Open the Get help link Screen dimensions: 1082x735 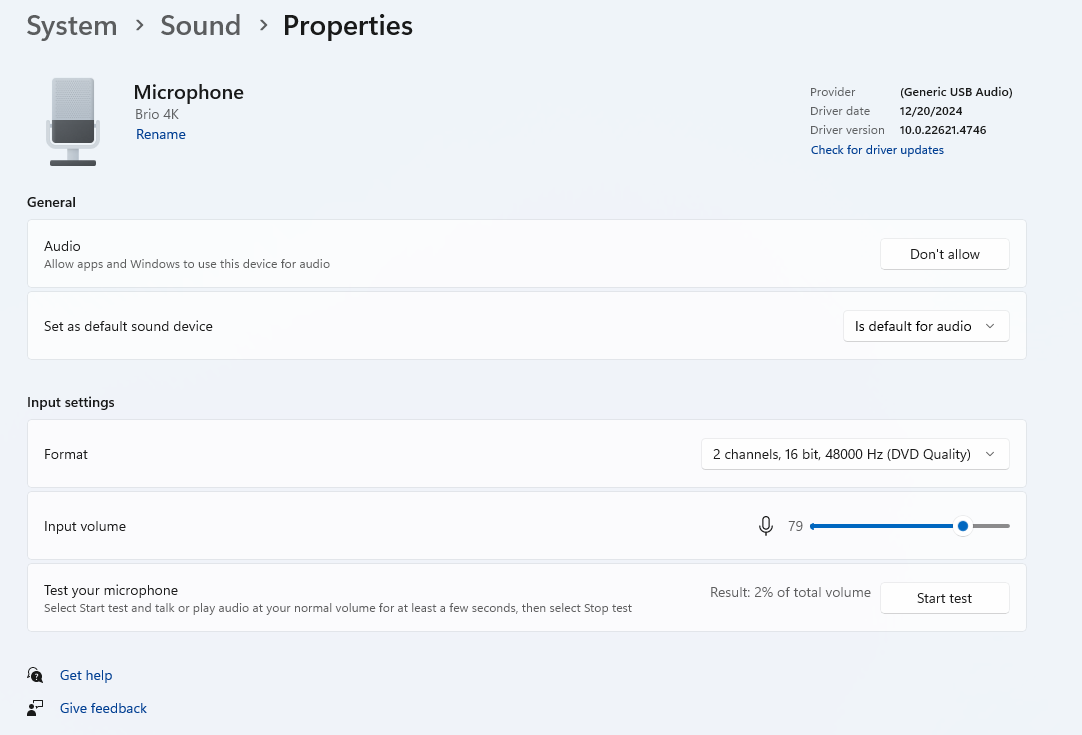tap(86, 675)
